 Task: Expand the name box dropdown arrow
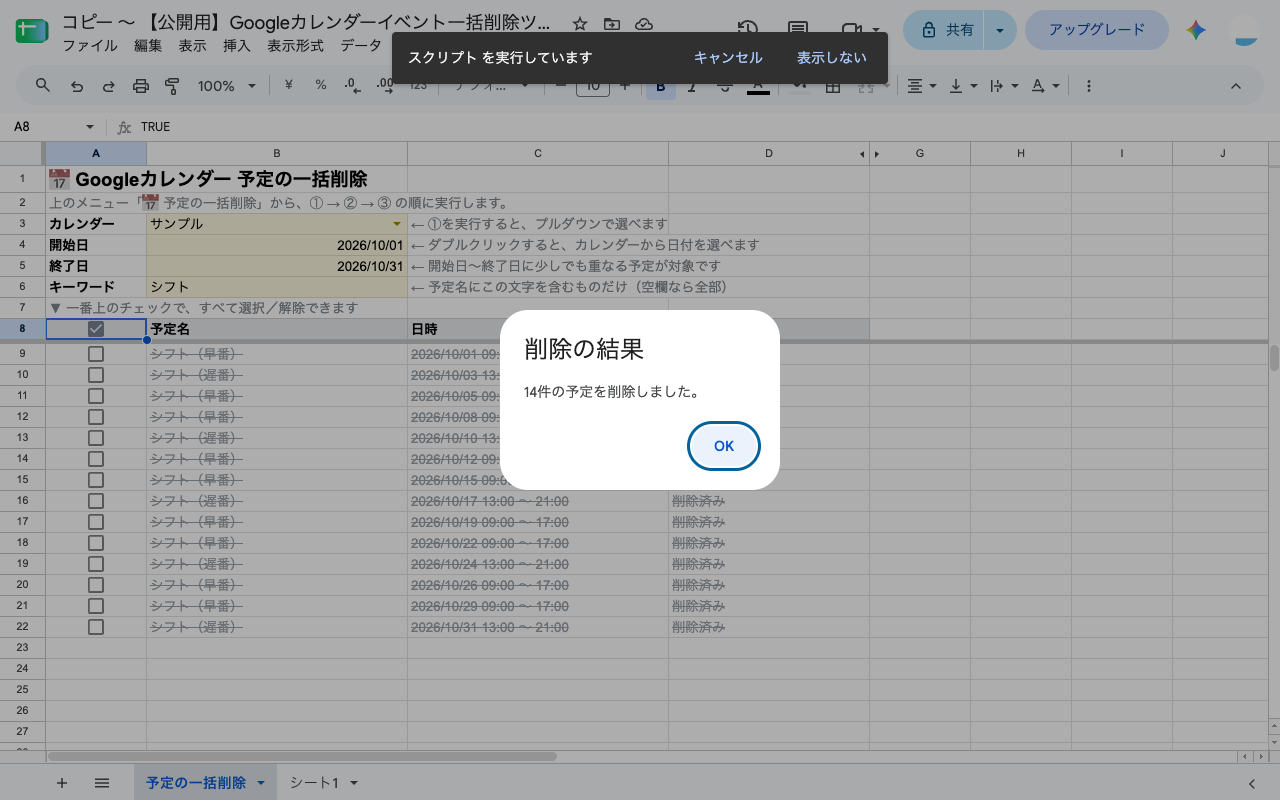click(x=90, y=127)
